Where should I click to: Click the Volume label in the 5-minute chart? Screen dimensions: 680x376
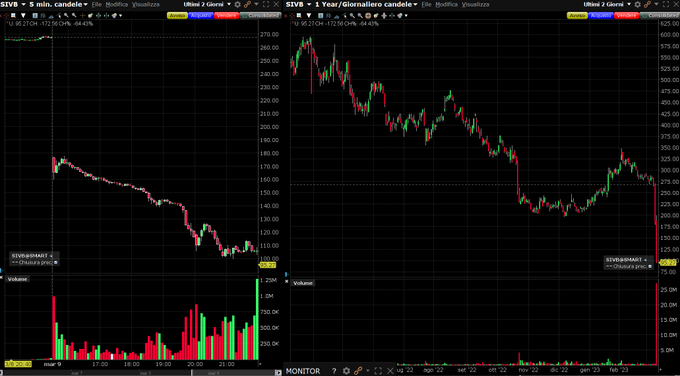(x=17, y=279)
